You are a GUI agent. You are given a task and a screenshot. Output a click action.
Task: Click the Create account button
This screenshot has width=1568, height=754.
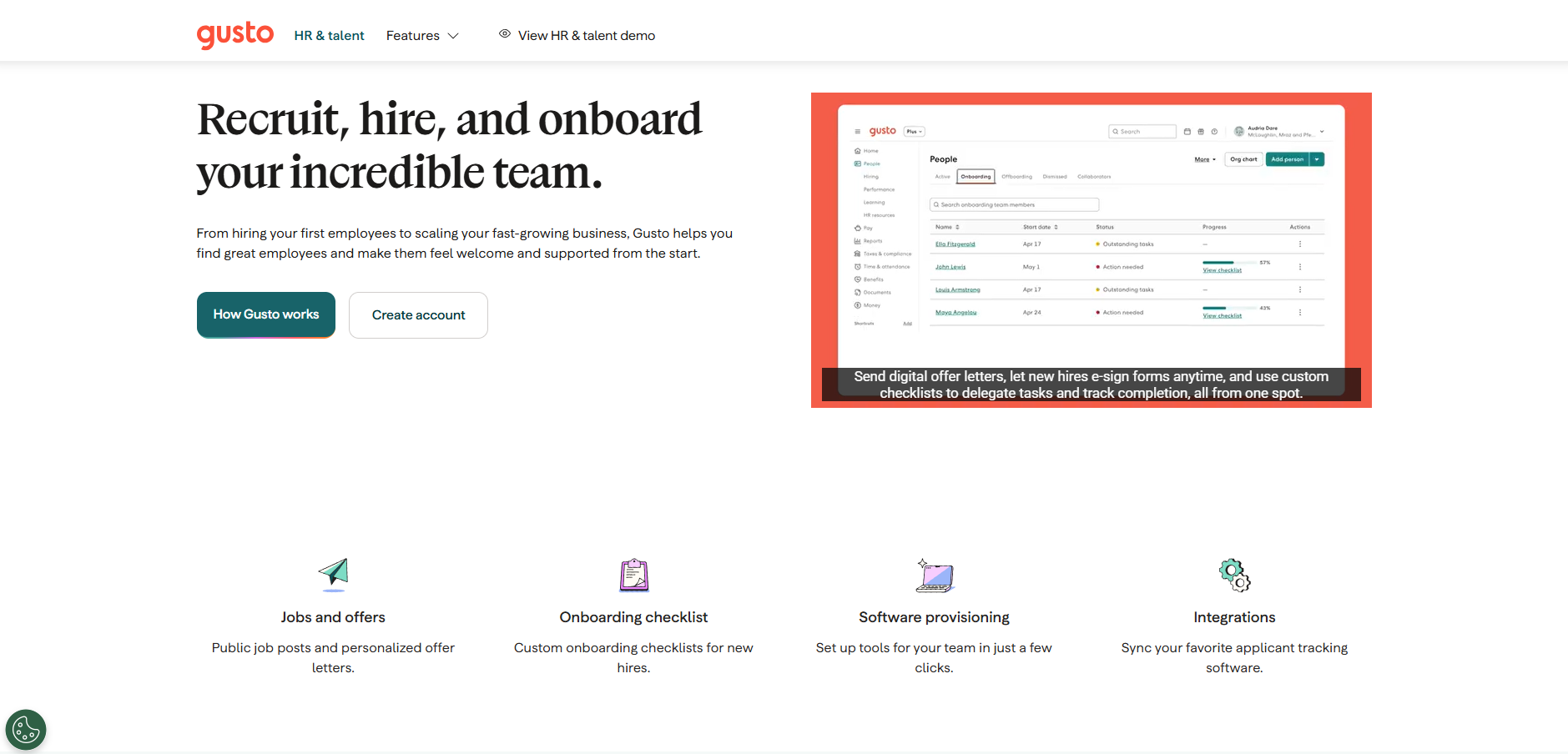click(418, 315)
